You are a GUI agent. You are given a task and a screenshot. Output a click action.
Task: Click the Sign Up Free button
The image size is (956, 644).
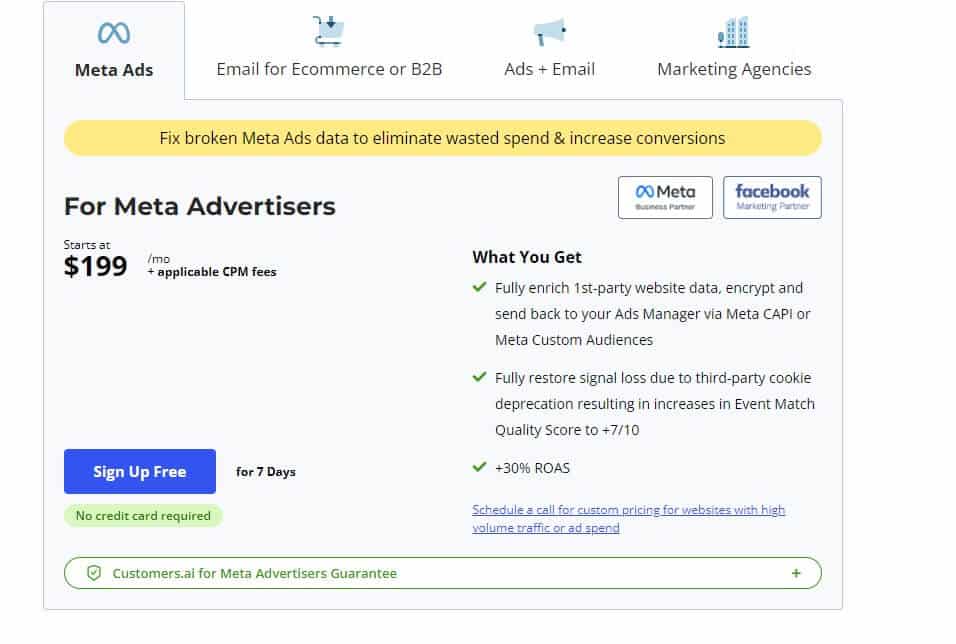pos(140,471)
